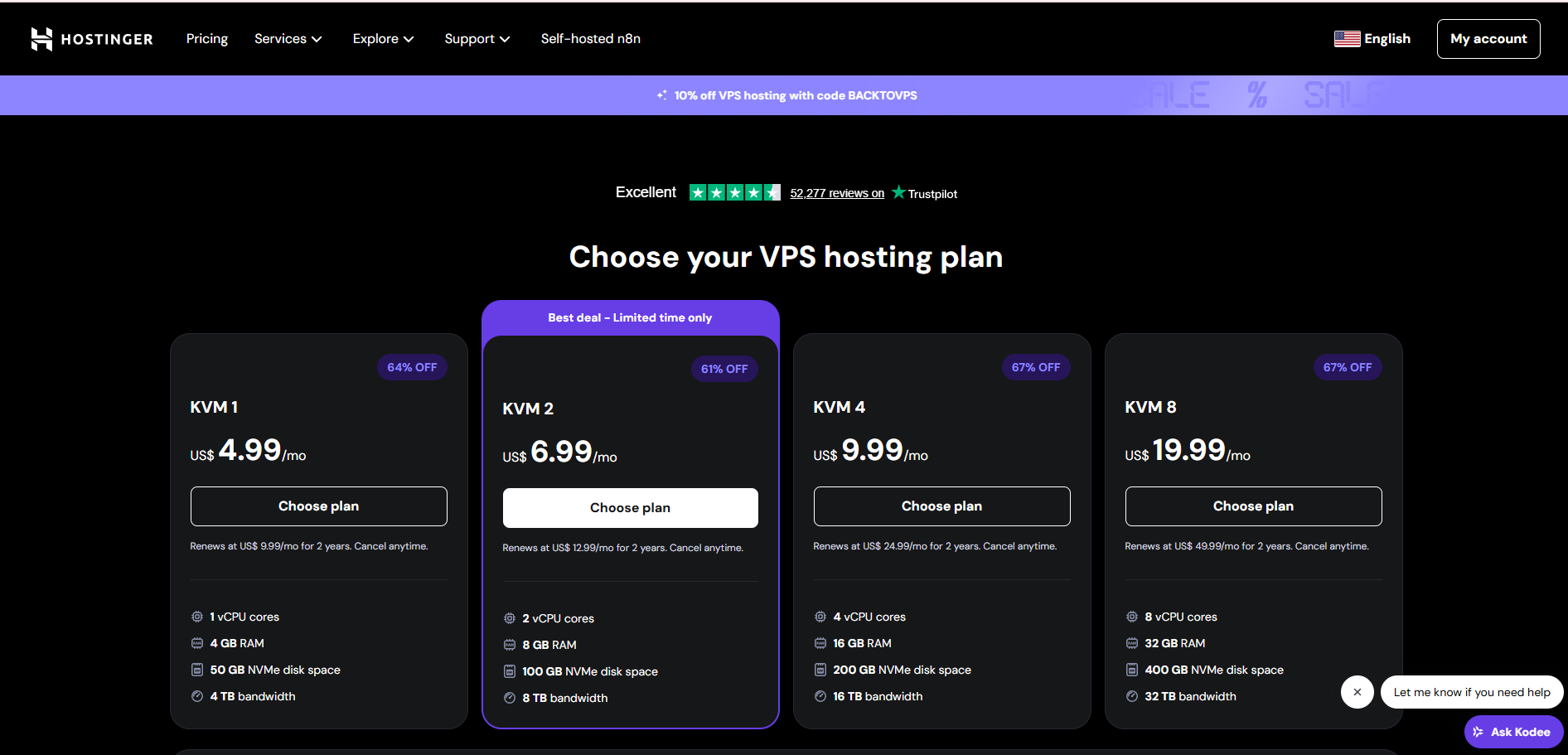Screen dimensions: 1568x755
Task: Open the Ask Kodee chat
Action: click(1513, 732)
